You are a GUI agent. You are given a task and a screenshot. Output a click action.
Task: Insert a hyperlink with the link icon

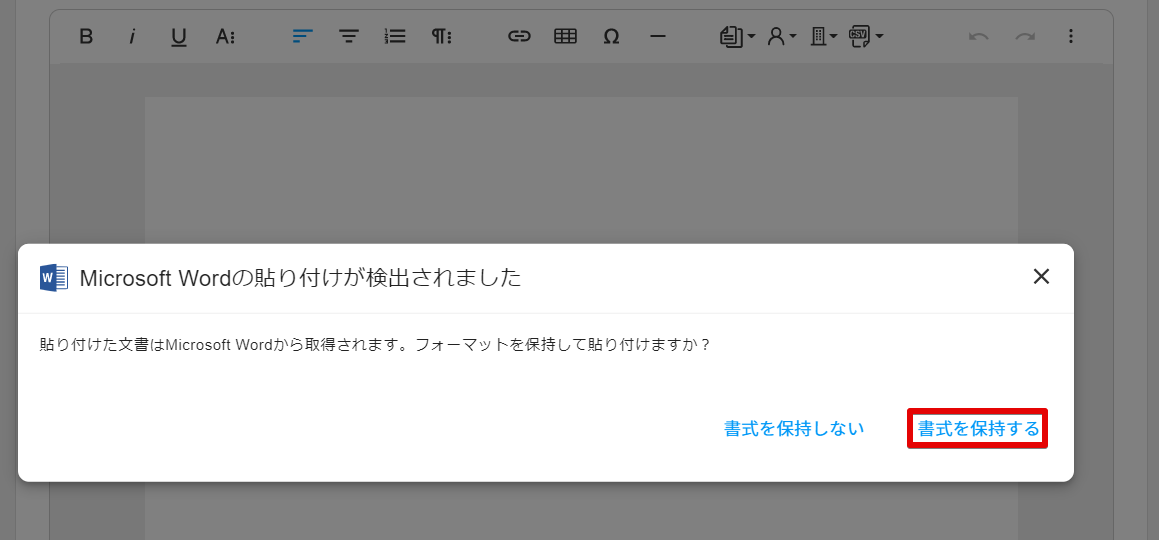click(520, 36)
